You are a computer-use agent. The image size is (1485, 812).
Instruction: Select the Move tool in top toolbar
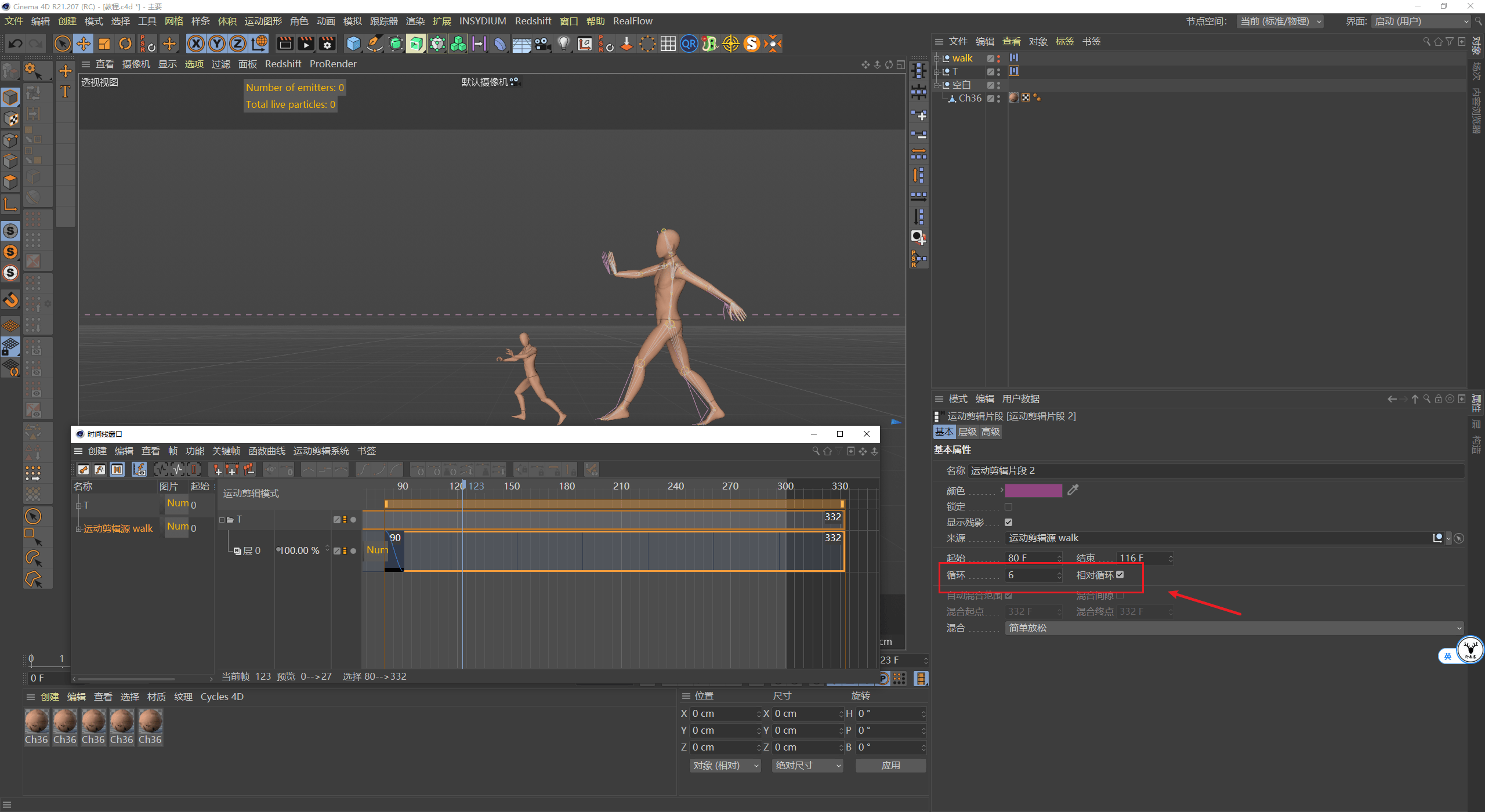[84, 43]
